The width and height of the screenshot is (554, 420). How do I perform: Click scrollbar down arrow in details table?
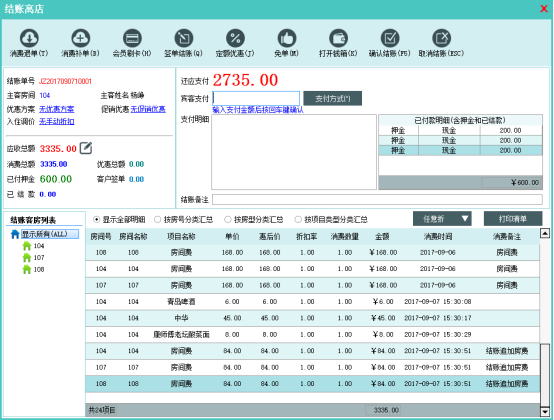[545, 412]
